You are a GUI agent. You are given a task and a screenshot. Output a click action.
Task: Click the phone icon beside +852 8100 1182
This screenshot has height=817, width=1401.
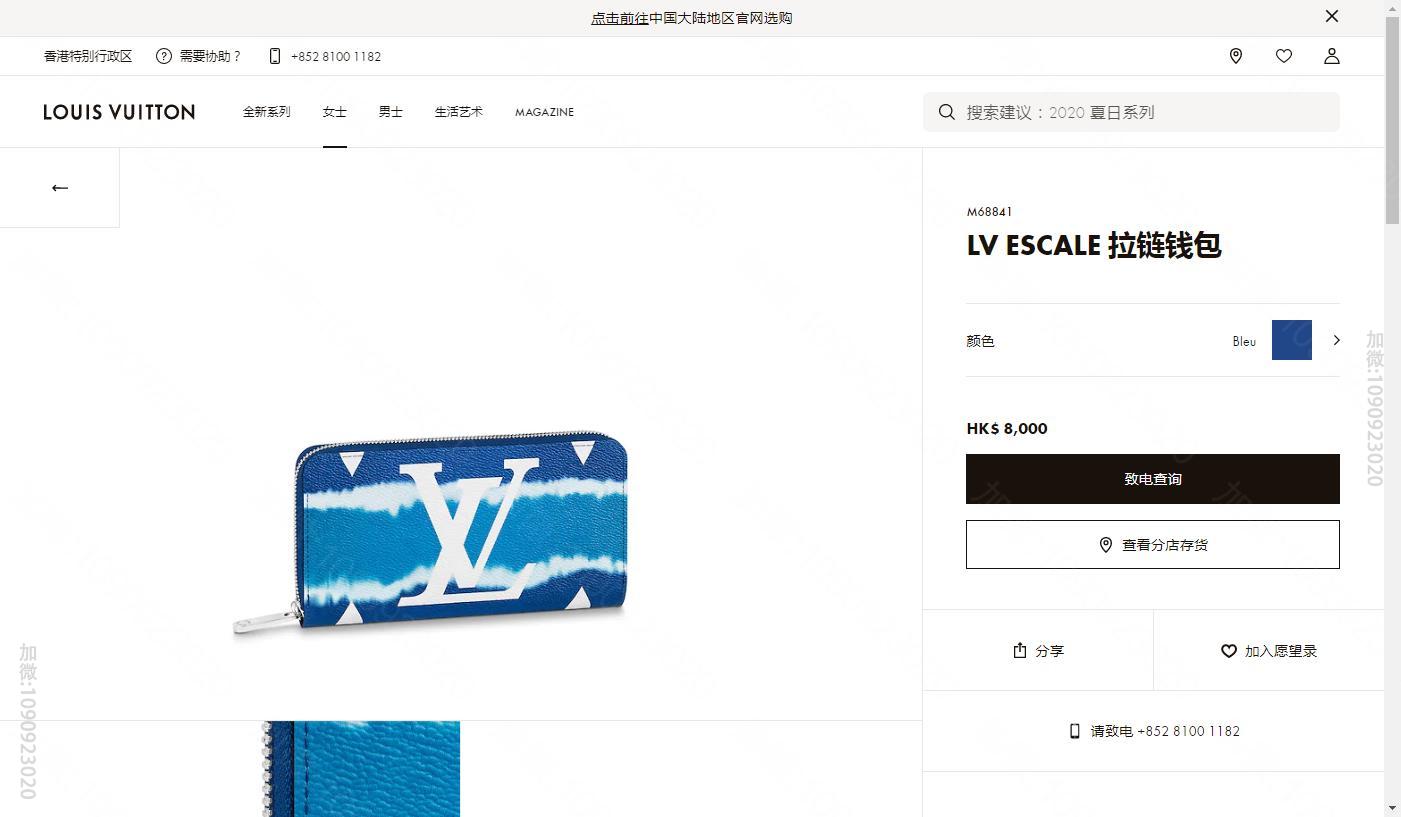[275, 56]
